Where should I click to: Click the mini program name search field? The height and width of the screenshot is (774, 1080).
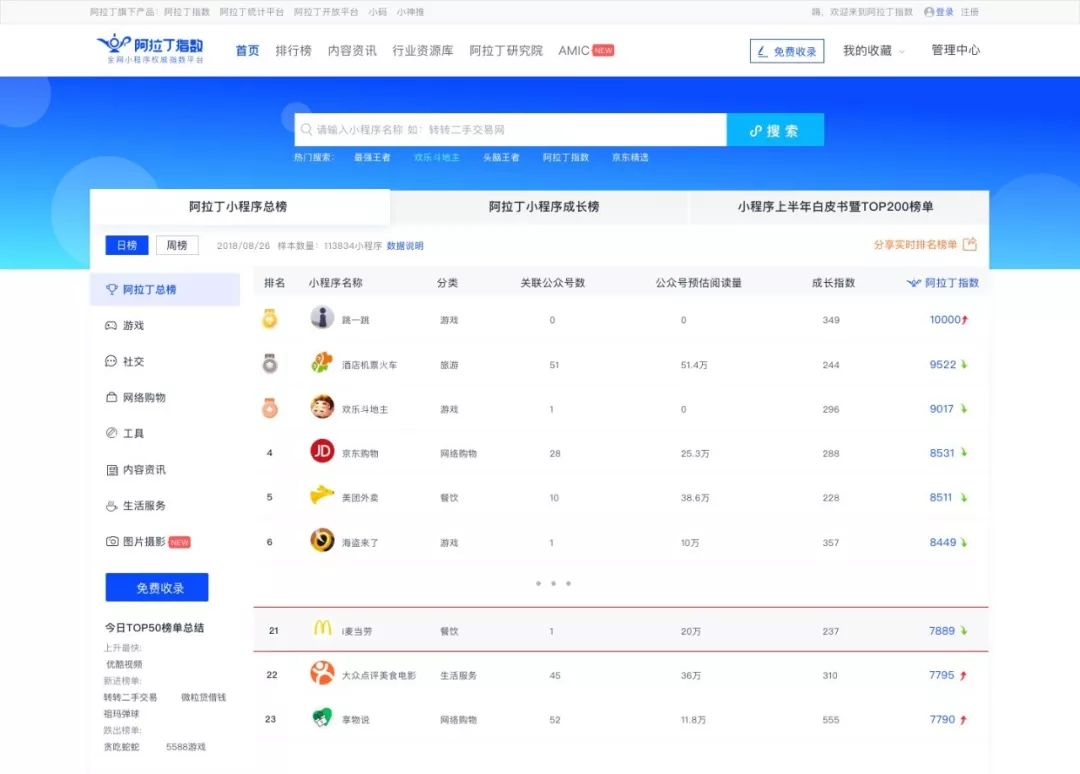(510, 130)
